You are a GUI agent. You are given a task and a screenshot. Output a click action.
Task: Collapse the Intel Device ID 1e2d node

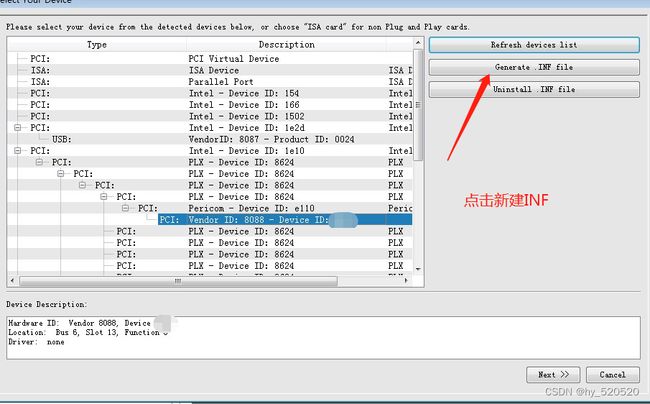(x=18, y=128)
